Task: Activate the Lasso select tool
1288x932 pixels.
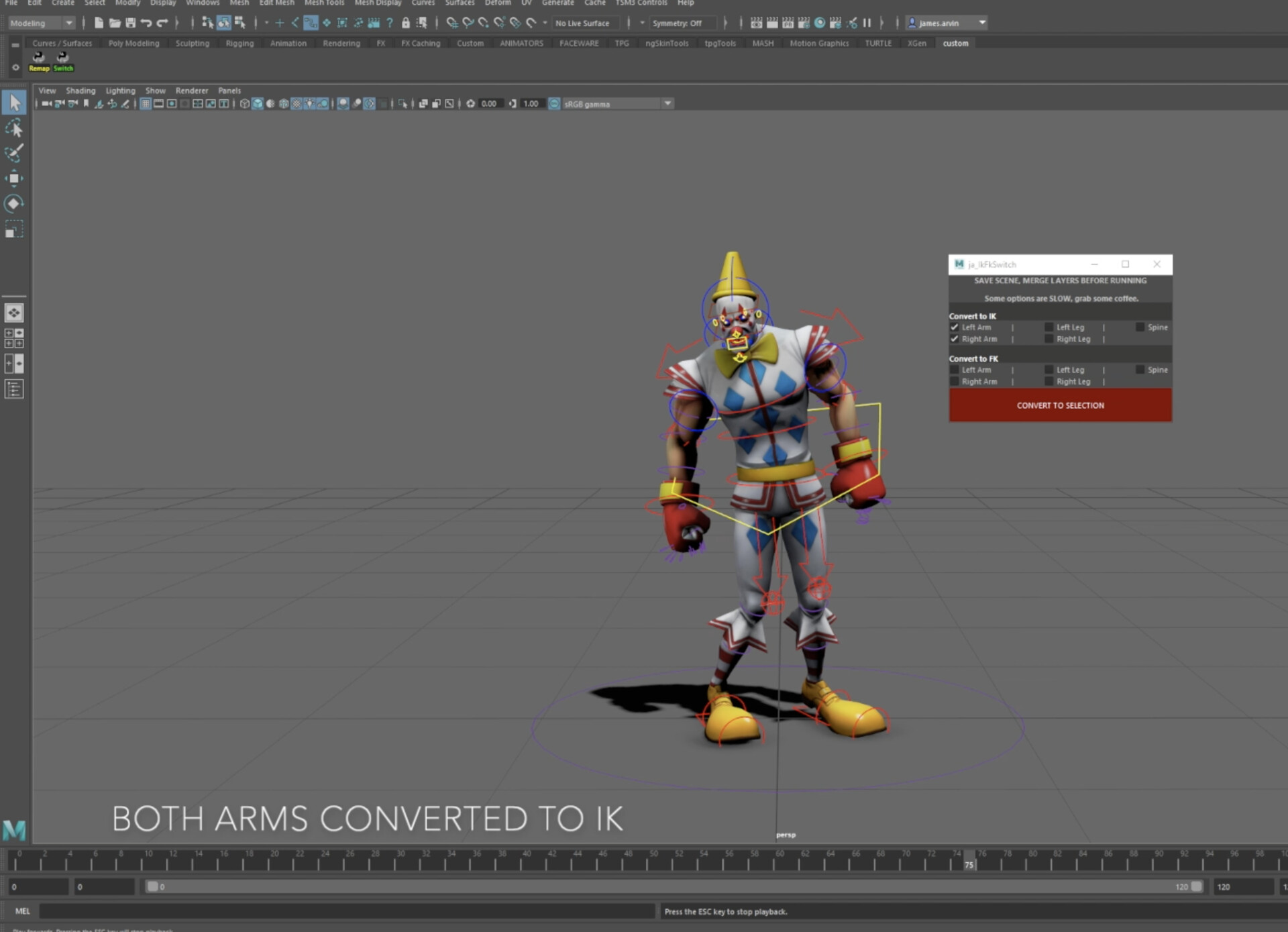Action: pos(14,127)
